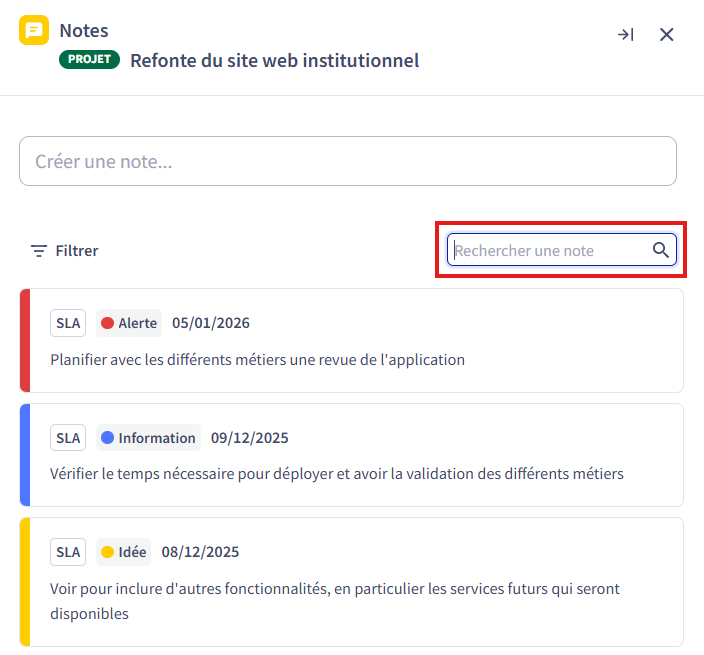Image resolution: width=704 pixels, height=655 pixels.
Task: Click the green PROJET badge
Action: (90, 60)
